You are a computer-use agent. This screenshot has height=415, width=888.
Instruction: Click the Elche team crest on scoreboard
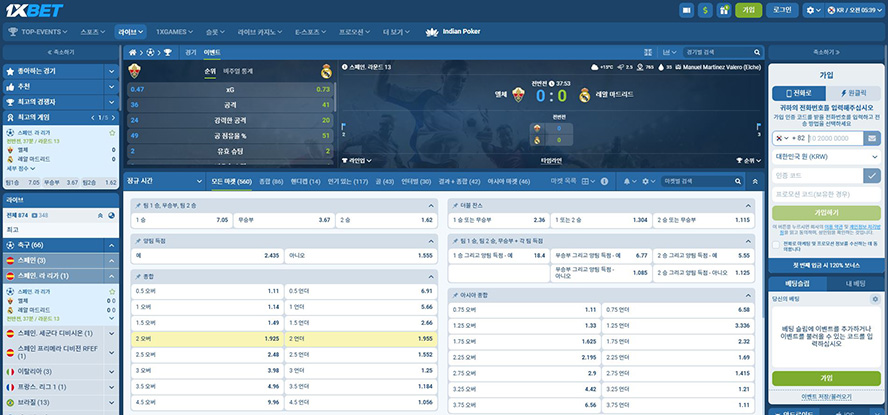(x=518, y=95)
